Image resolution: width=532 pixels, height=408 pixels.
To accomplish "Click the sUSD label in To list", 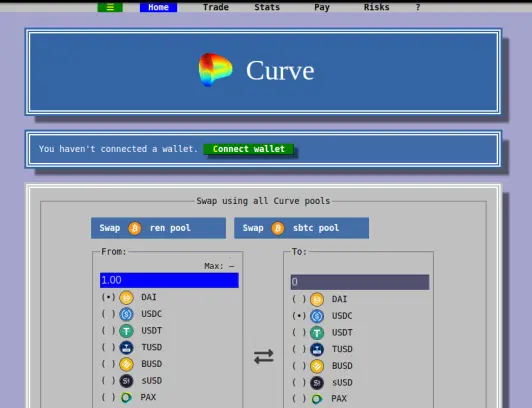I will 342,383.
